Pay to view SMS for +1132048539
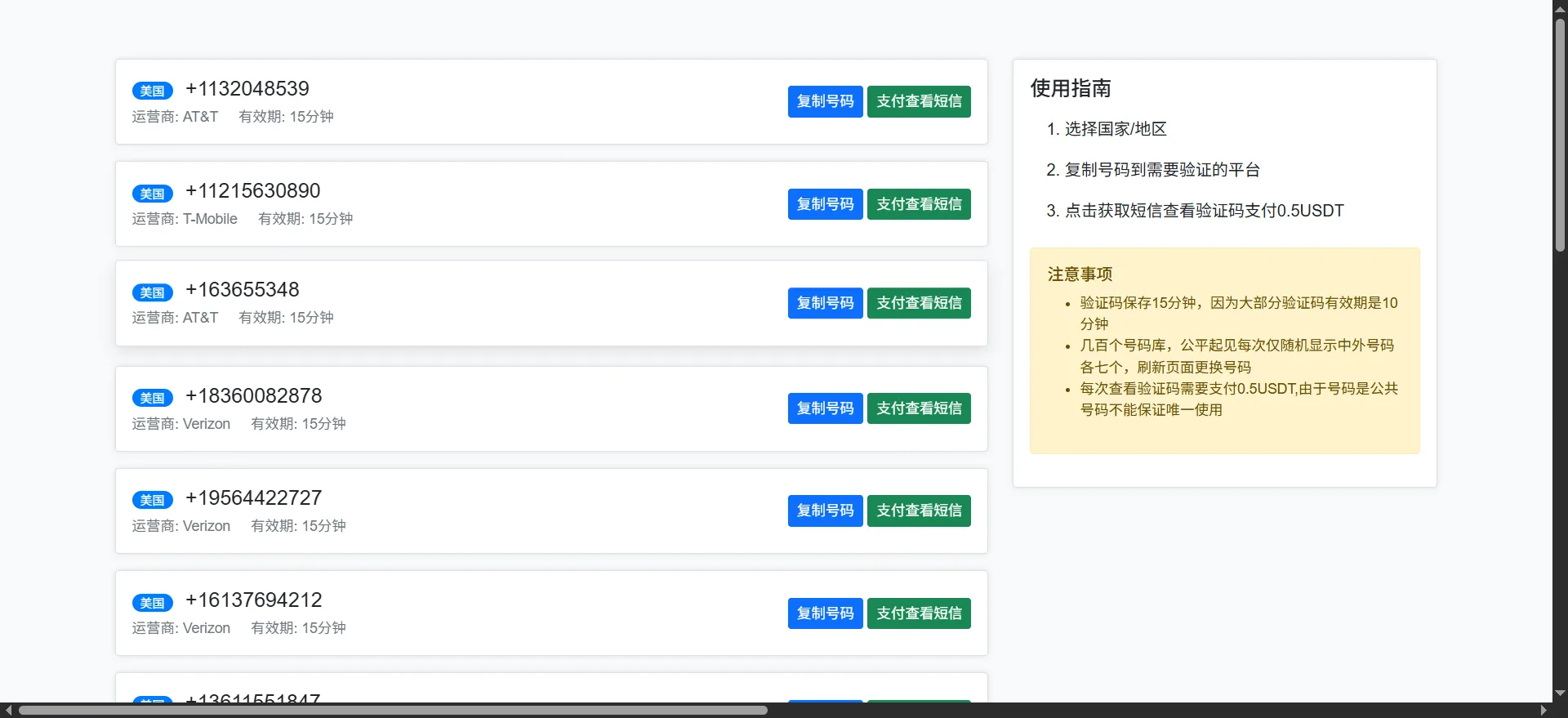Screen dimensions: 1568x718 coord(919,101)
